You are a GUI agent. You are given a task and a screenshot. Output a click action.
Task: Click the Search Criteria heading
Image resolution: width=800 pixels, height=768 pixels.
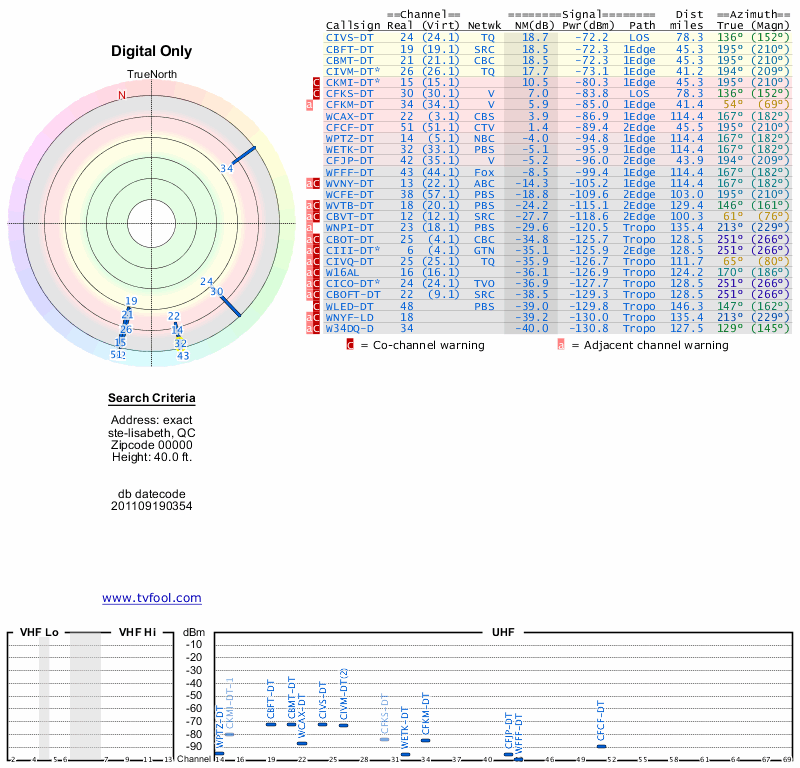(x=151, y=399)
